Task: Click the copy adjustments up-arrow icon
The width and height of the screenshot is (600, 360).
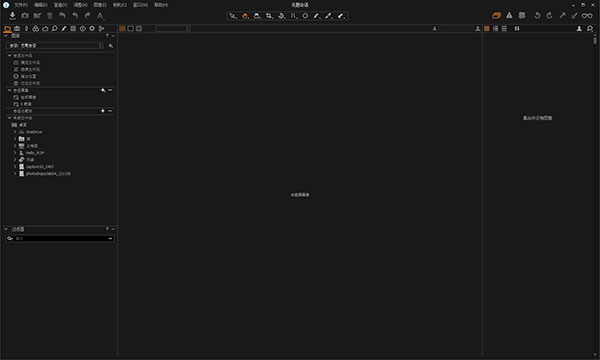Action: (x=562, y=16)
